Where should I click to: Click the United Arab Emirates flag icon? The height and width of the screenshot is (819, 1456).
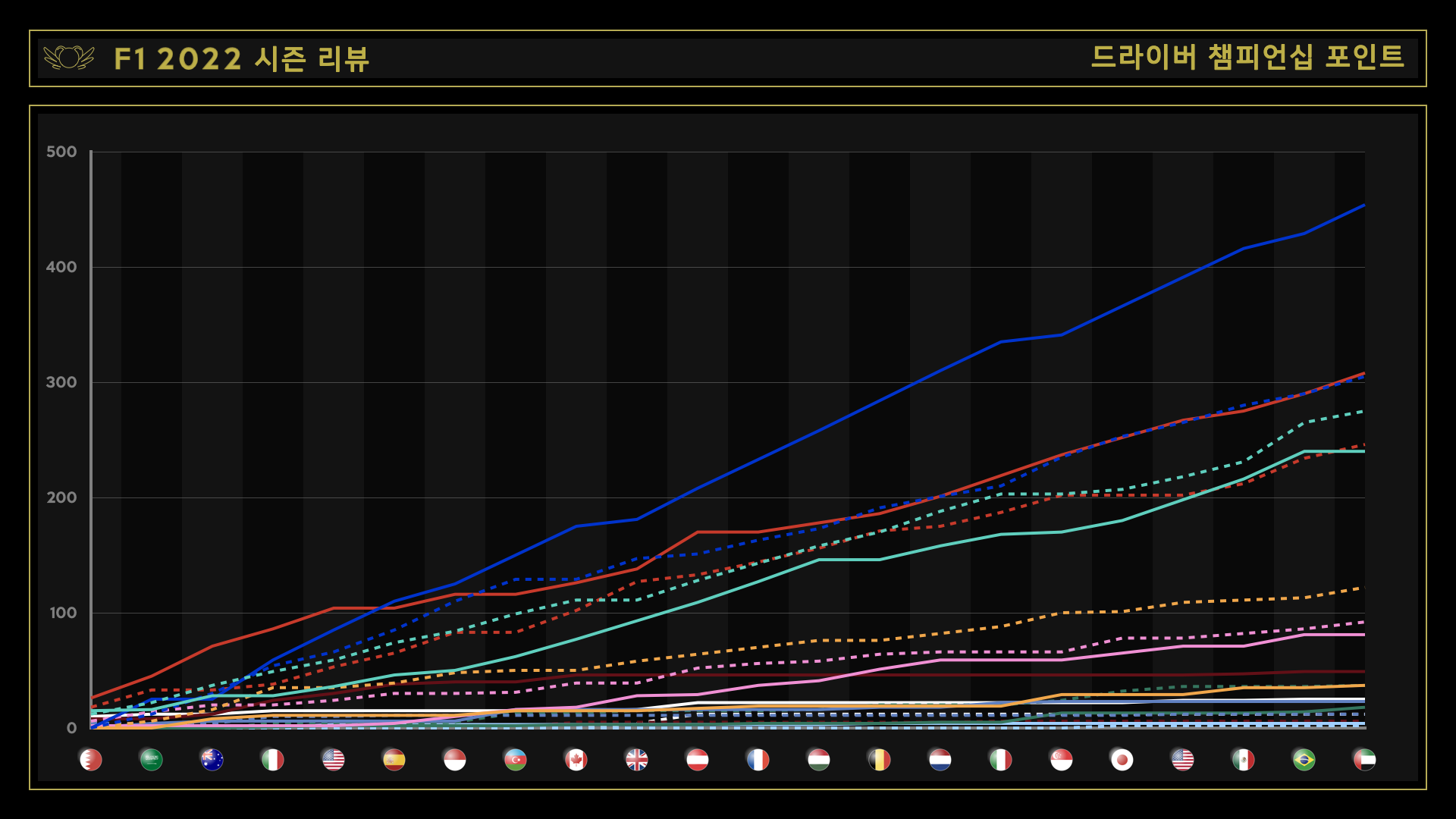point(1365,759)
